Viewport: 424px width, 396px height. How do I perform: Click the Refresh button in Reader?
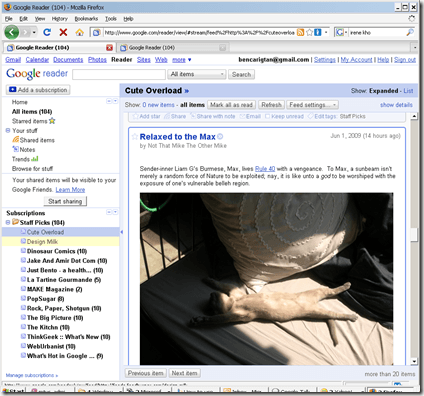pyautogui.click(x=271, y=105)
